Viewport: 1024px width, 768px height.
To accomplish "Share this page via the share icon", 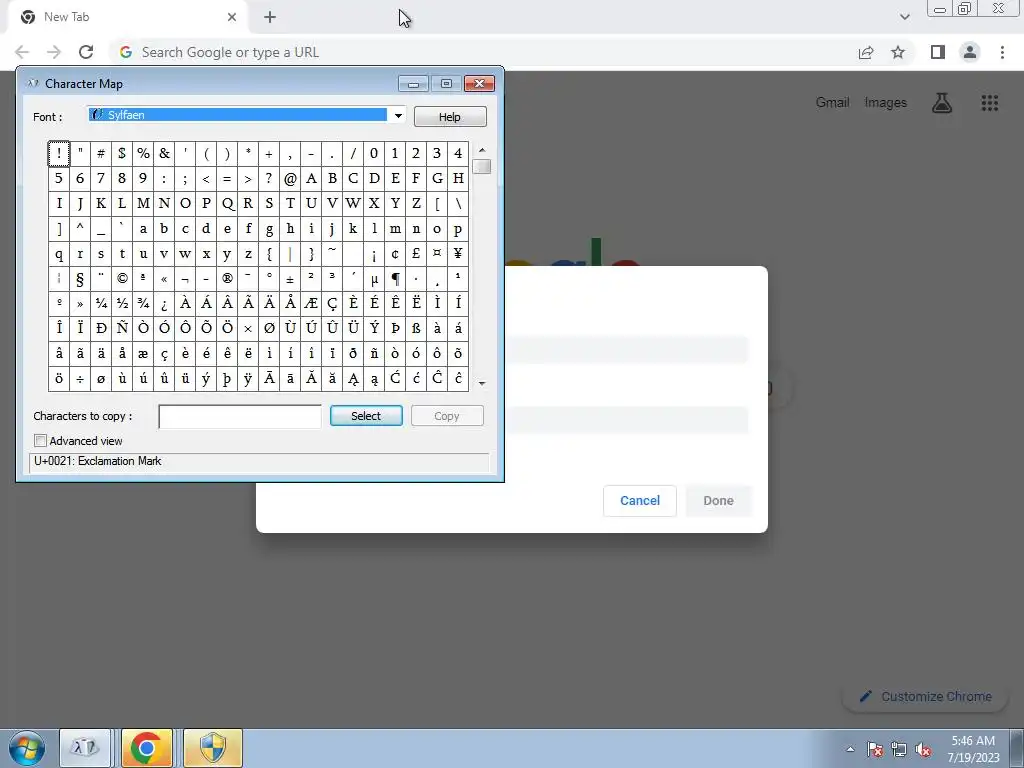I will click(x=866, y=52).
